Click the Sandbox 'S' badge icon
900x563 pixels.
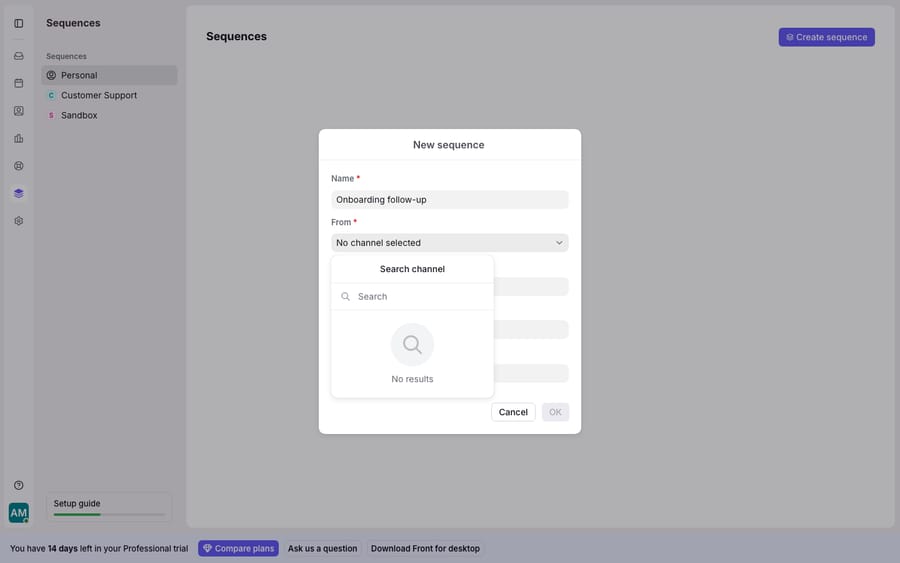[x=51, y=115]
